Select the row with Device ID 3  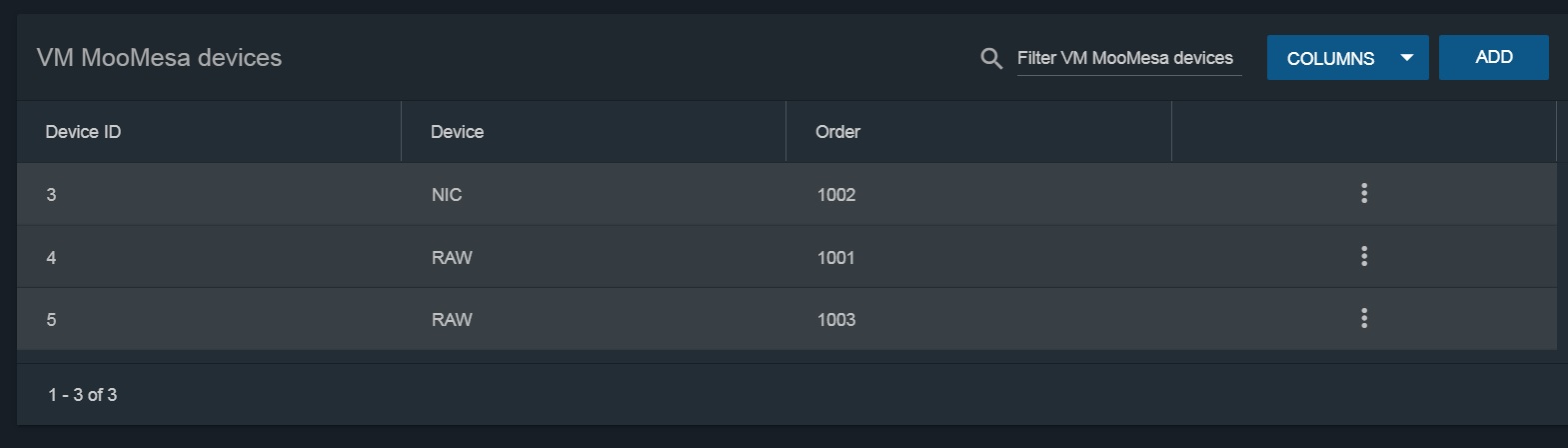coord(786,194)
